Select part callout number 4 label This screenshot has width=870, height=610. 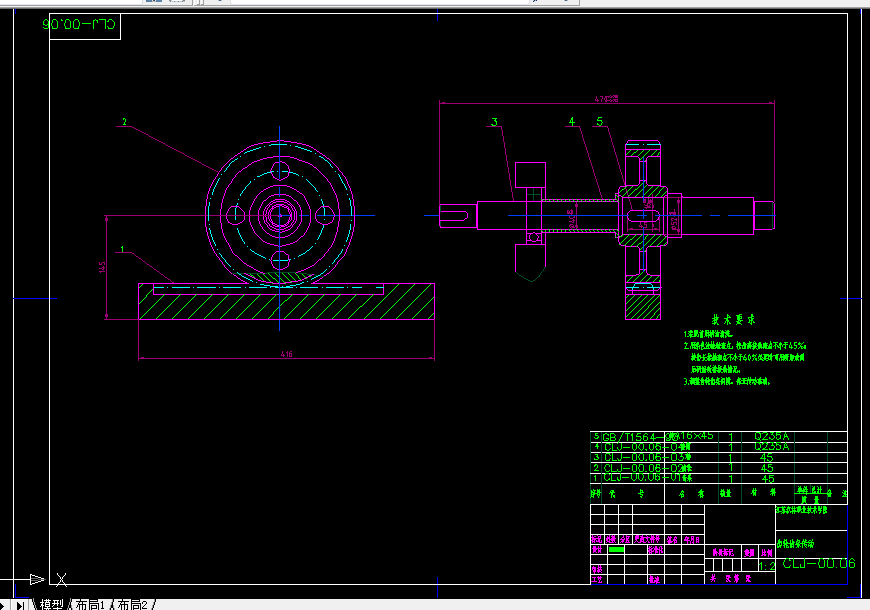(572, 121)
